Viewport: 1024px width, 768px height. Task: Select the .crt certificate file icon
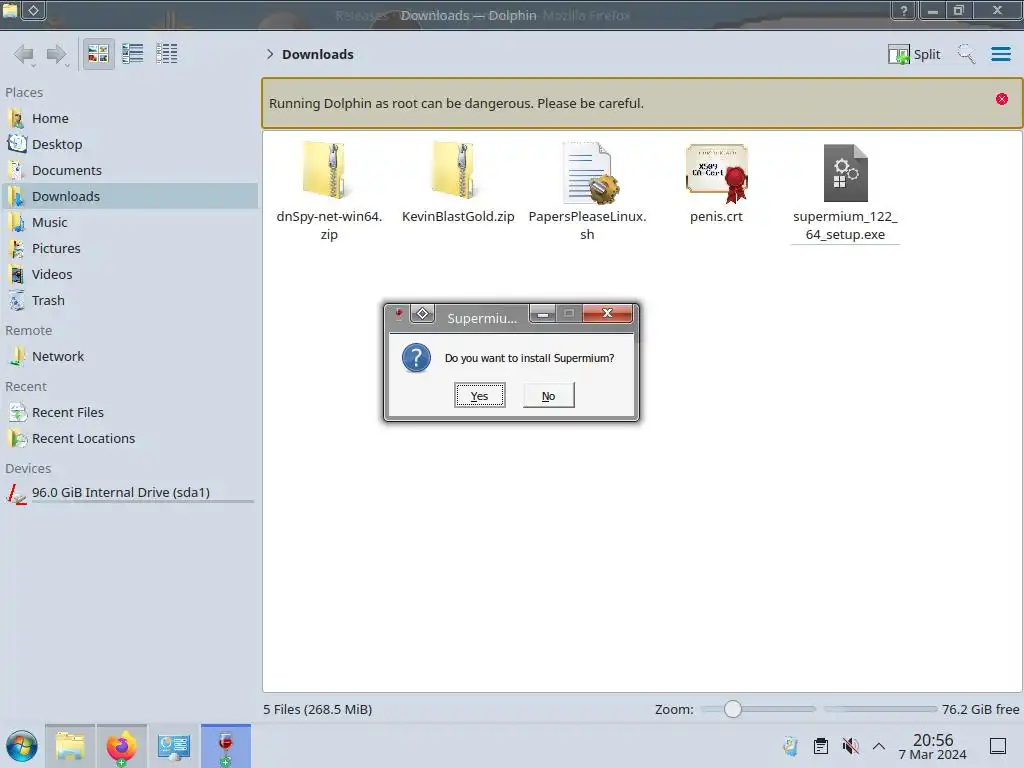[716, 172]
